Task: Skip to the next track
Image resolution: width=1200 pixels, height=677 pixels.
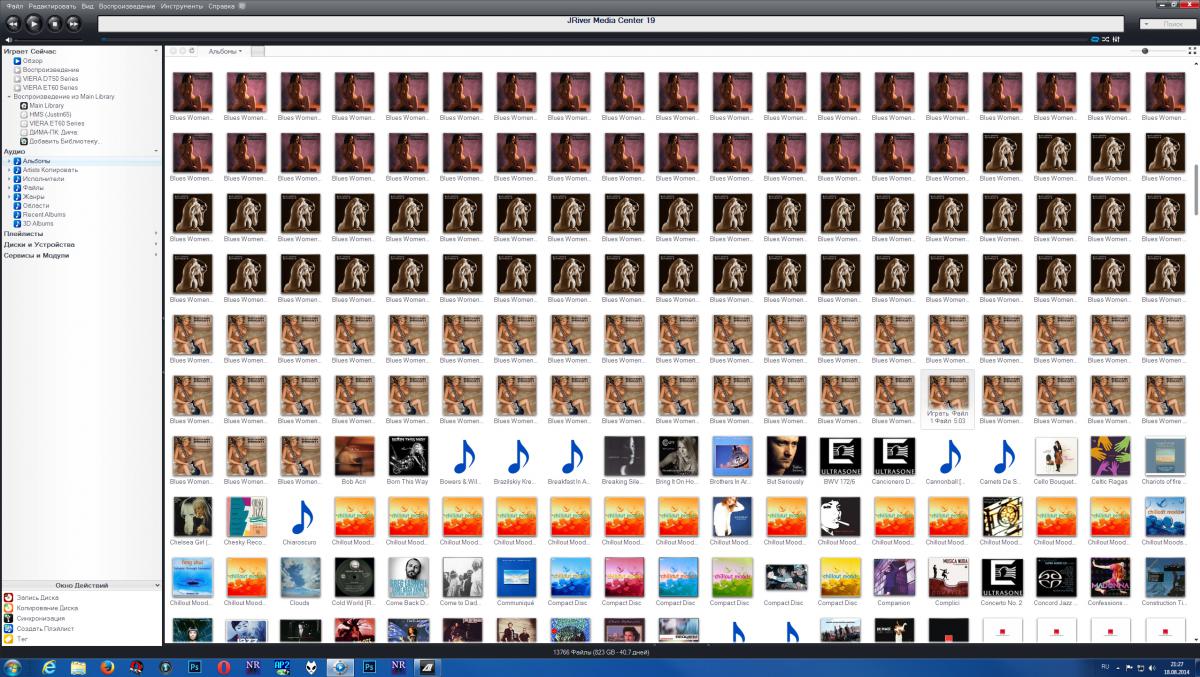Action: [x=73, y=22]
